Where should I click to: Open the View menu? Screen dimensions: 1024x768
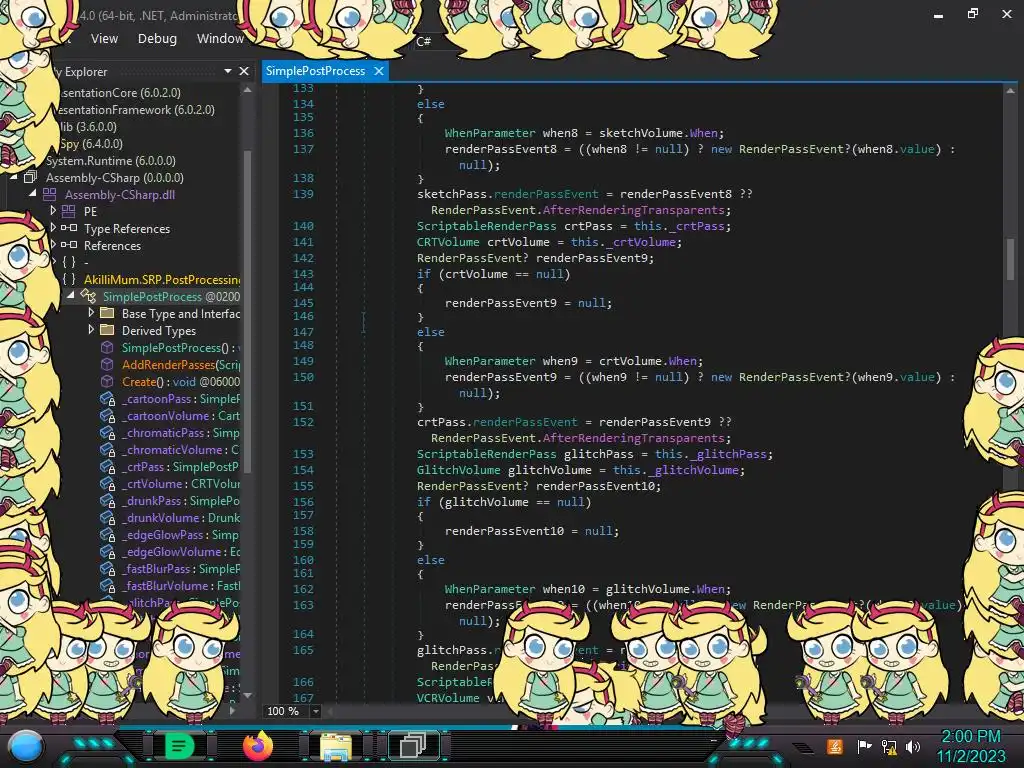(x=104, y=39)
